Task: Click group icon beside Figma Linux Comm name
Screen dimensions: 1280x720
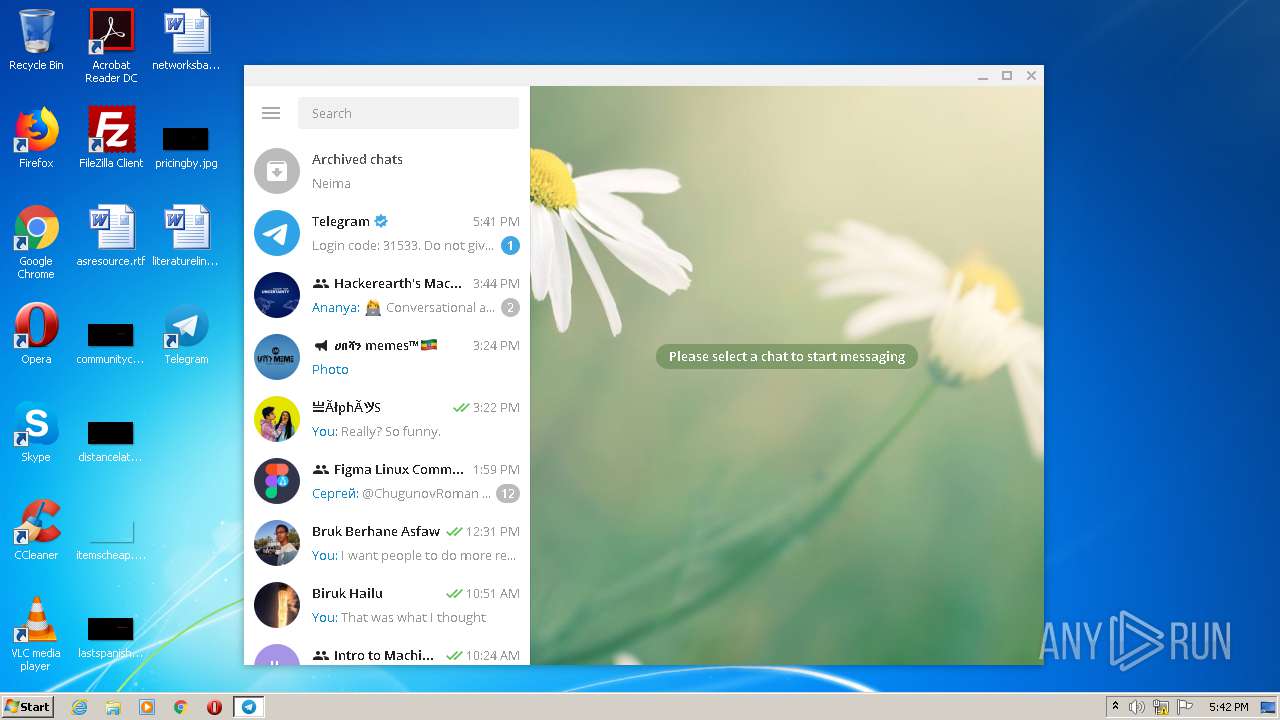Action: click(x=321, y=469)
